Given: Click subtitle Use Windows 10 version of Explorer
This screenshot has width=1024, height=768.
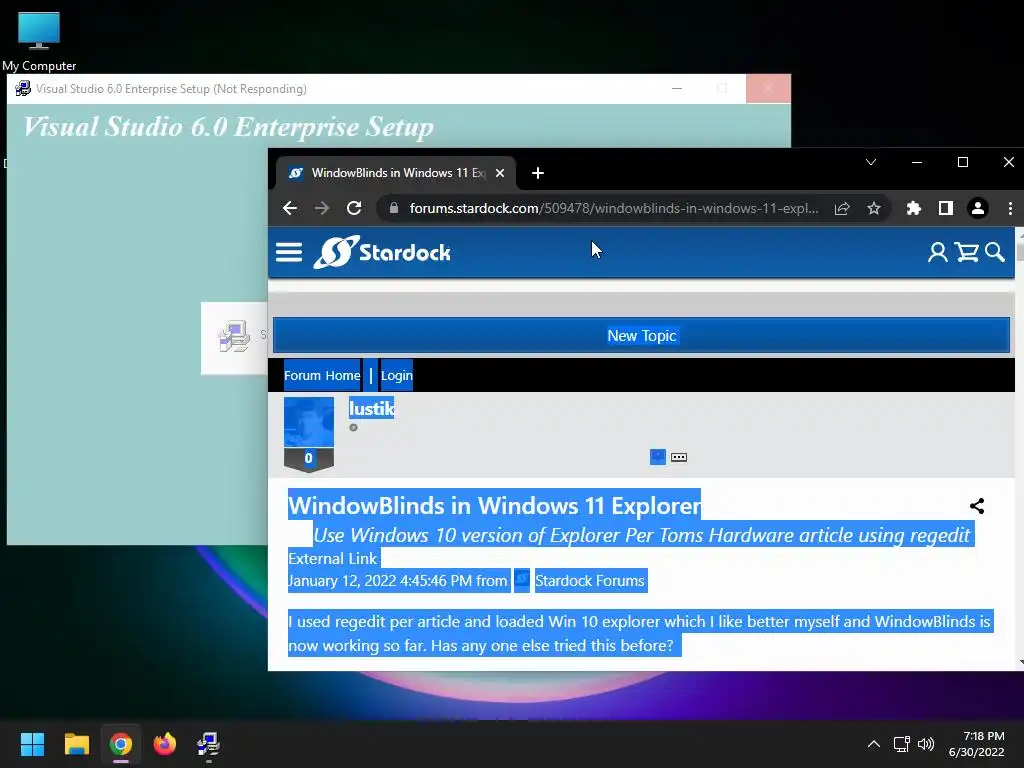Looking at the screenshot, I should [643, 535].
